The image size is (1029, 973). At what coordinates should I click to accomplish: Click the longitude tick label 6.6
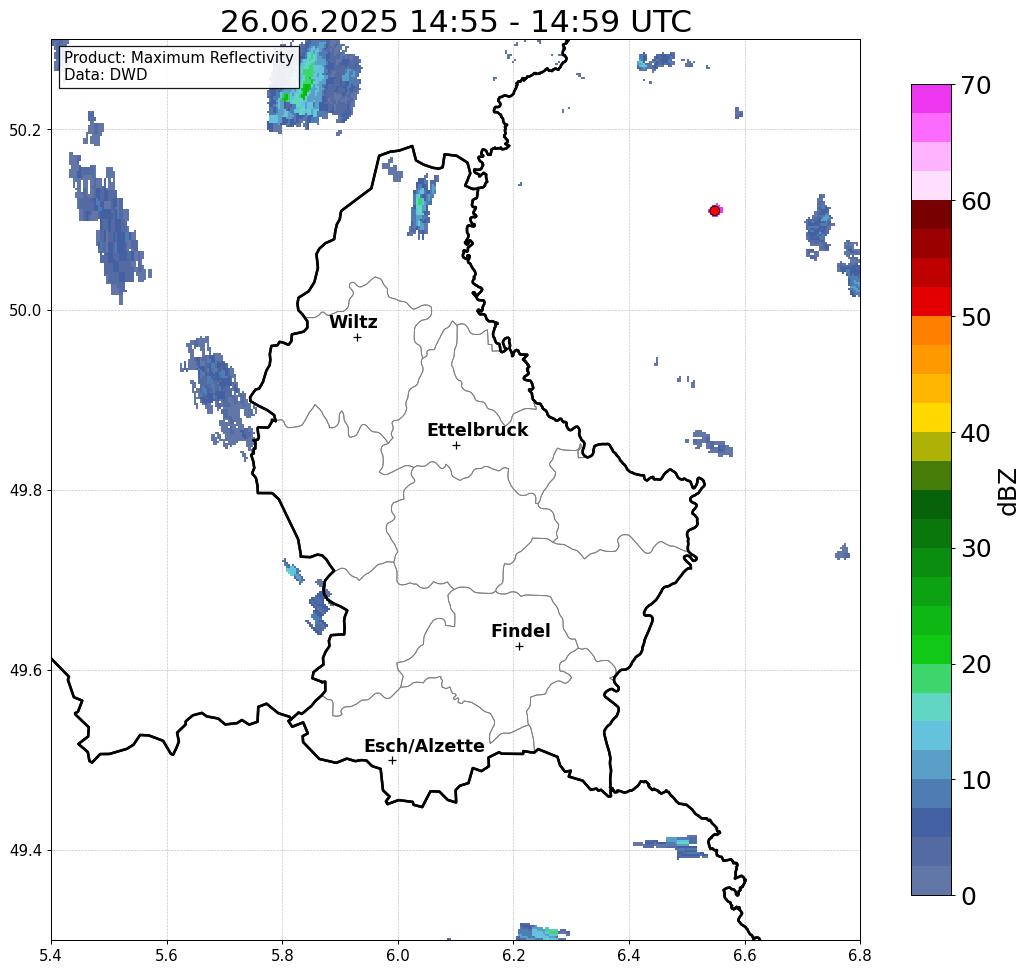coord(744,955)
